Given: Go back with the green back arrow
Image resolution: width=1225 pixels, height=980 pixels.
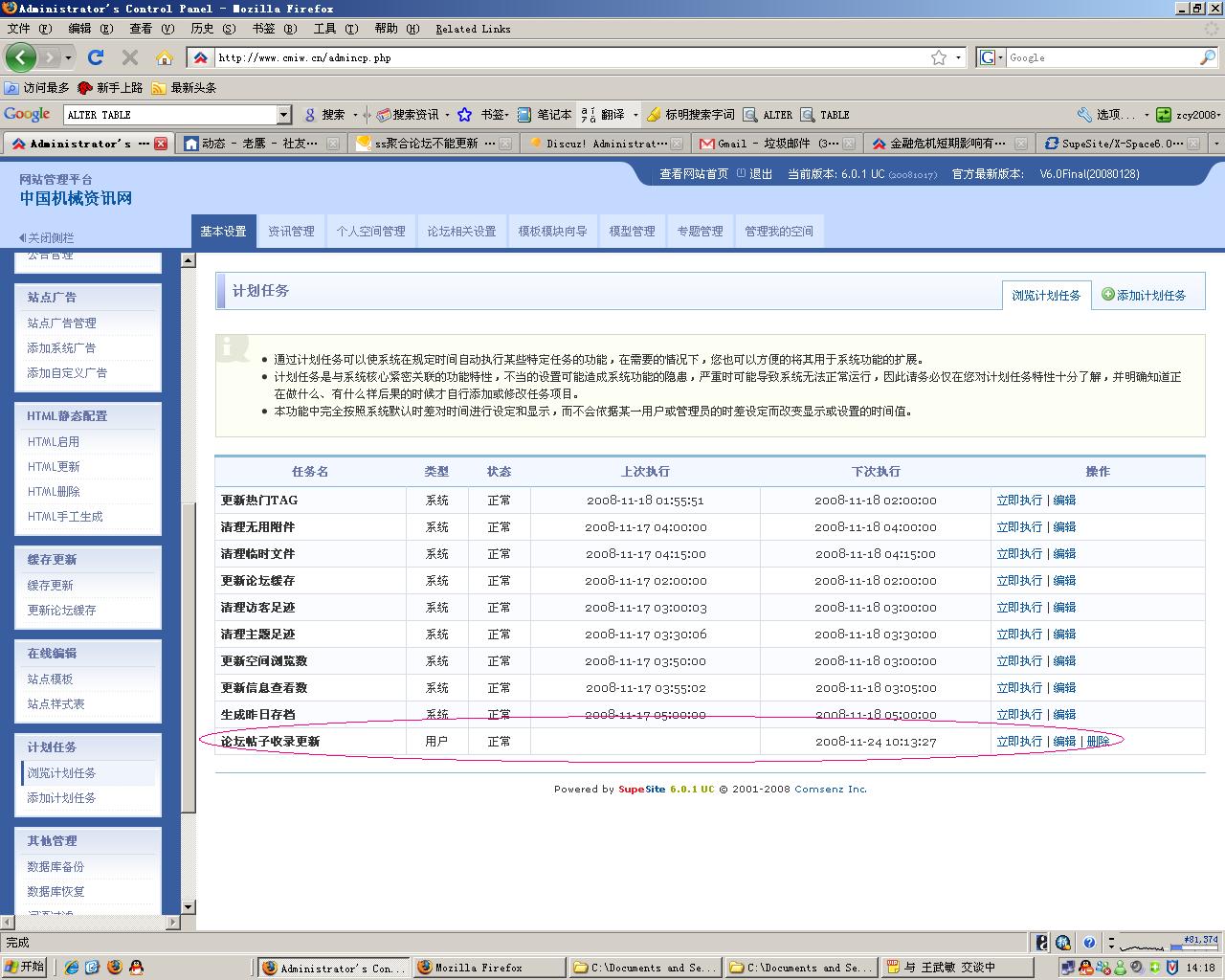Looking at the screenshot, I should (x=21, y=57).
